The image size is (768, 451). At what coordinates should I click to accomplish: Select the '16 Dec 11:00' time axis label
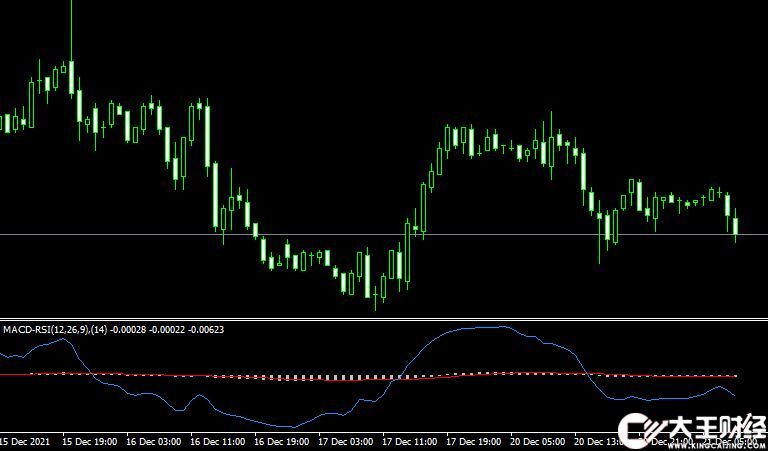point(219,441)
